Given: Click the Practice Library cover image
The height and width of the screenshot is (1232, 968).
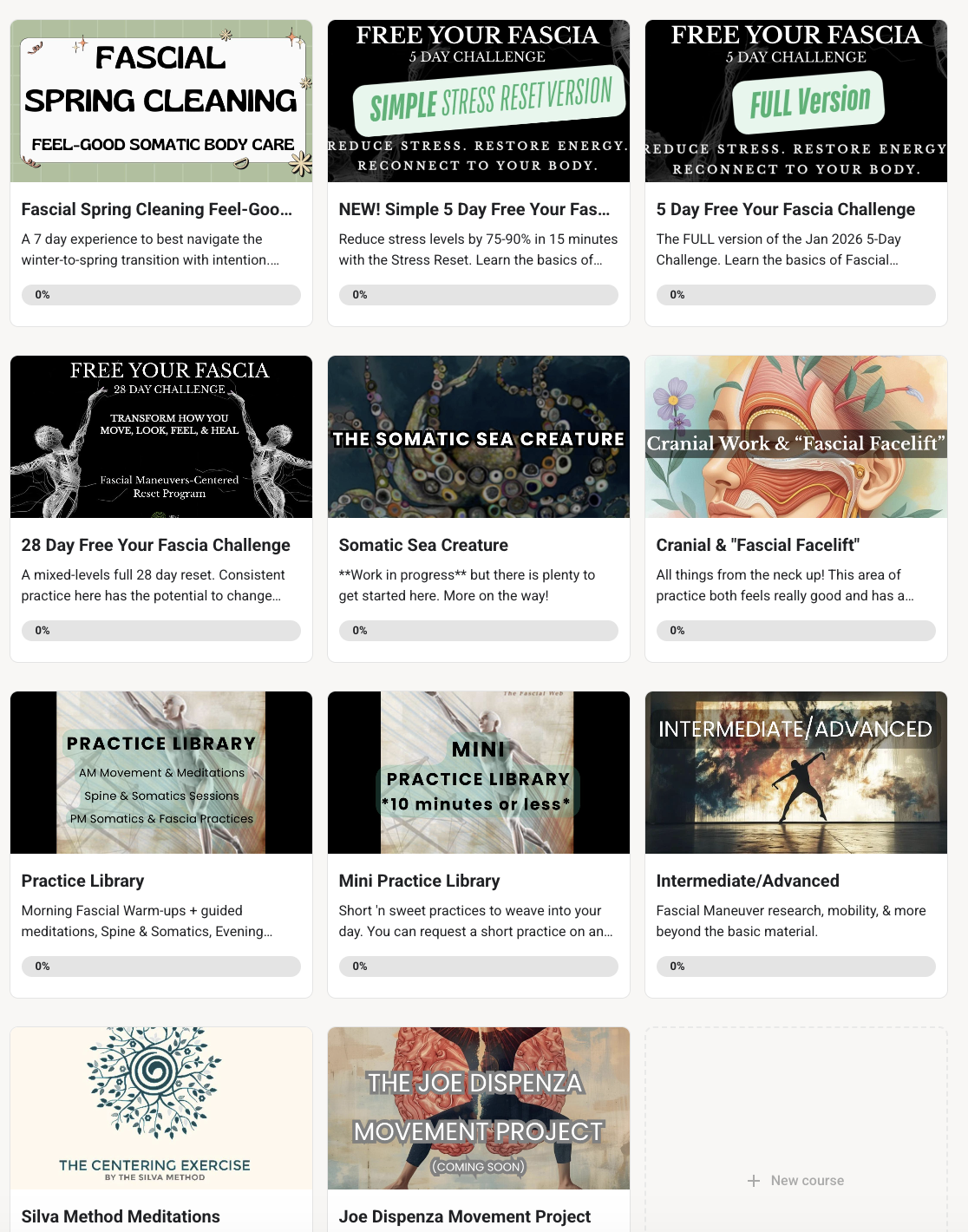Looking at the screenshot, I should click(161, 773).
